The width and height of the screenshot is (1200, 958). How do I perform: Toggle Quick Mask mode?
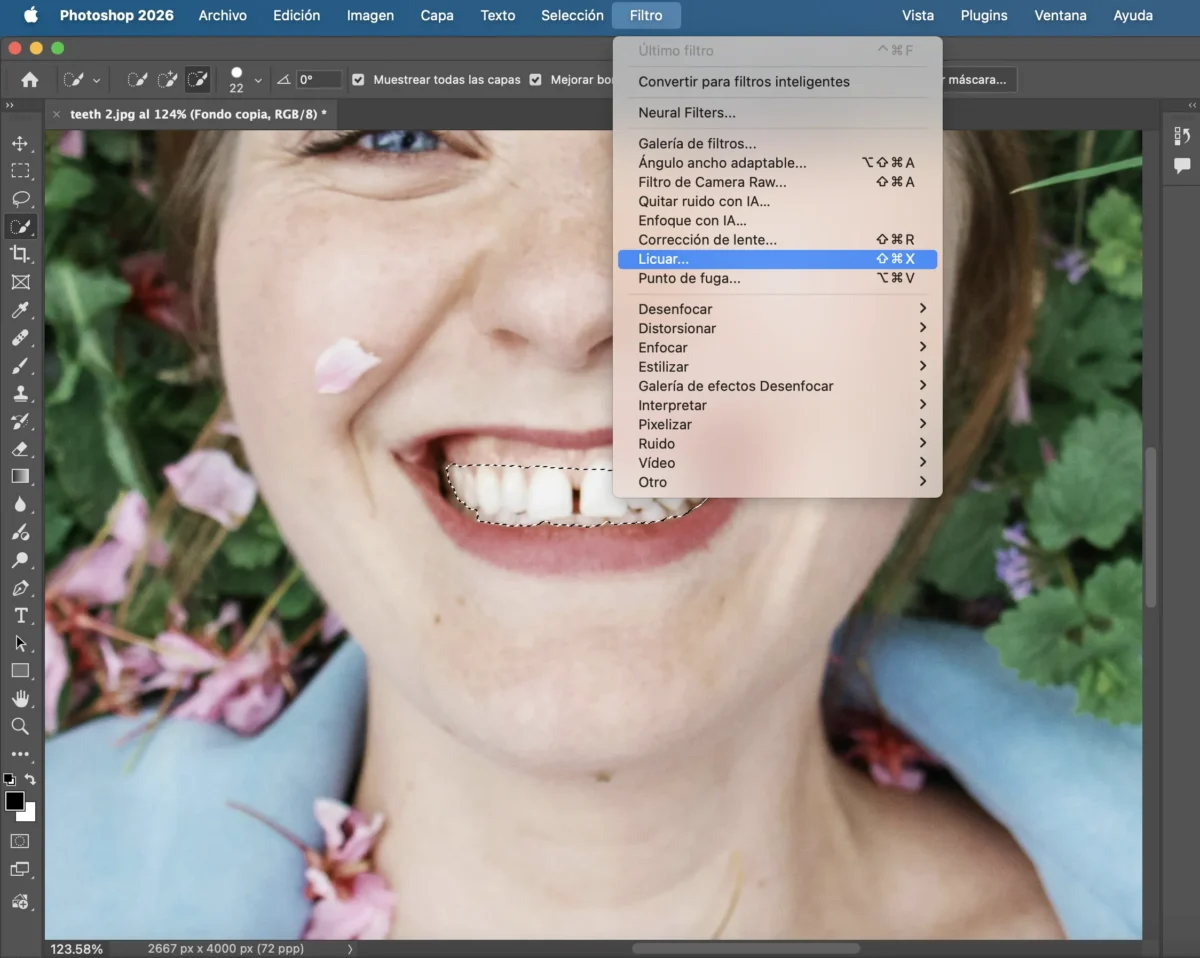click(20, 841)
